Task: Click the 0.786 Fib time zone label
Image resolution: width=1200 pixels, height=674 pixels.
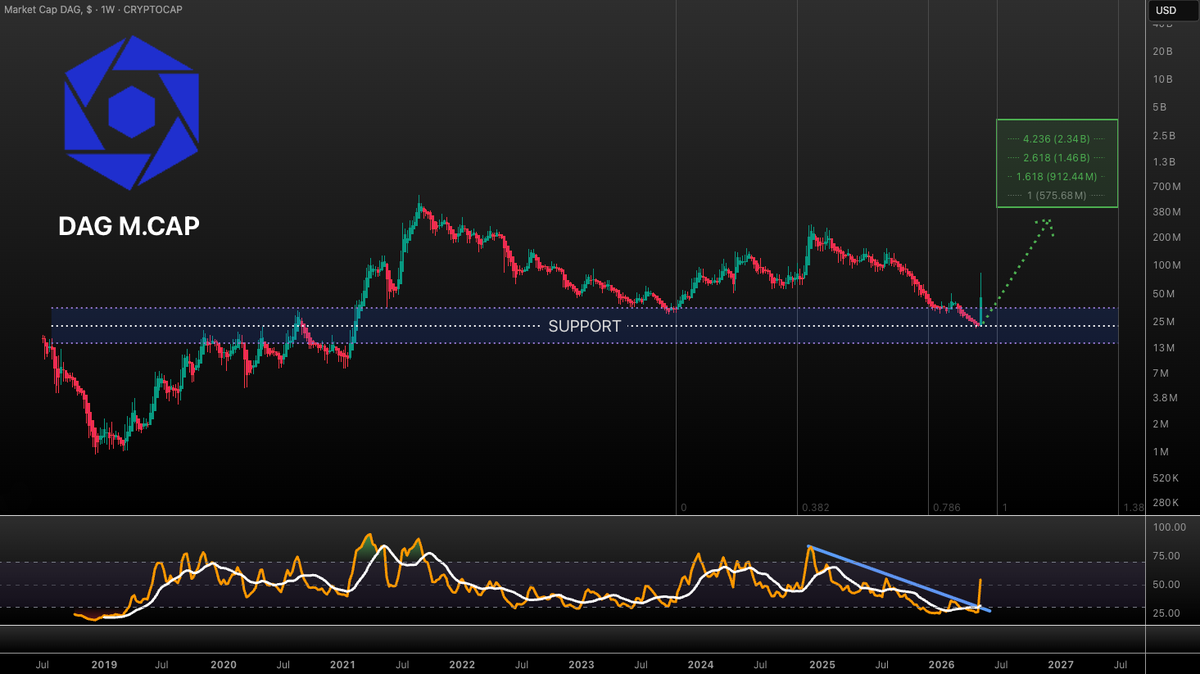Action: click(945, 508)
